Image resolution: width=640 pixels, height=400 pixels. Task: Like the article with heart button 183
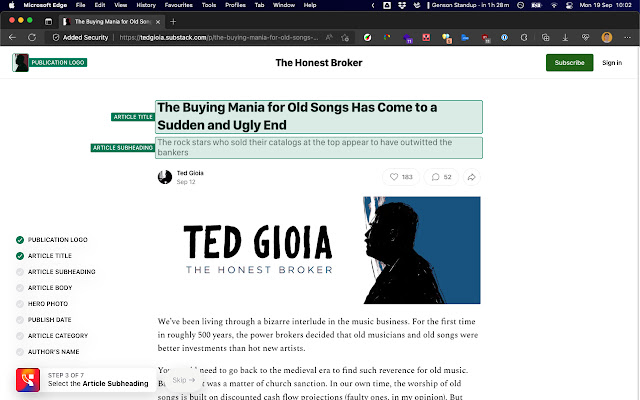point(401,177)
